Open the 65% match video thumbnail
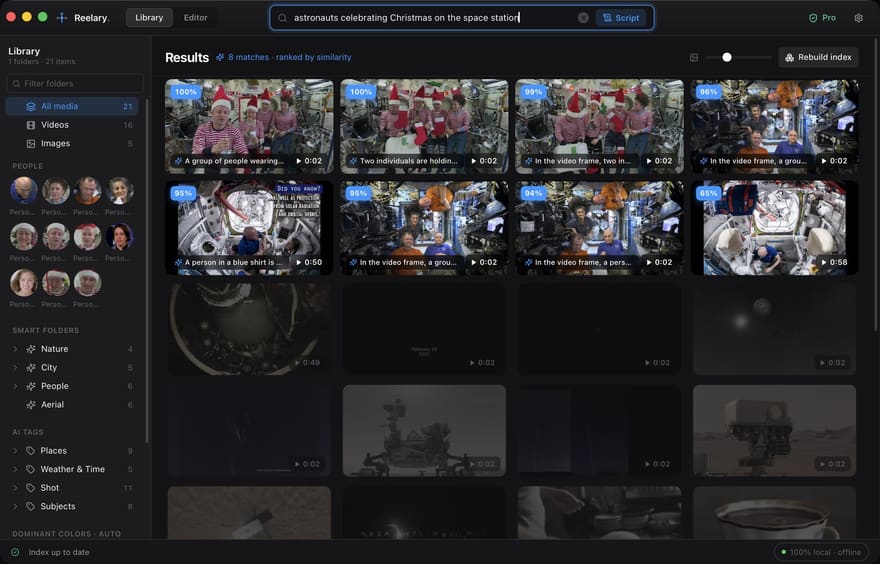The width and height of the screenshot is (880, 564). tap(774, 228)
